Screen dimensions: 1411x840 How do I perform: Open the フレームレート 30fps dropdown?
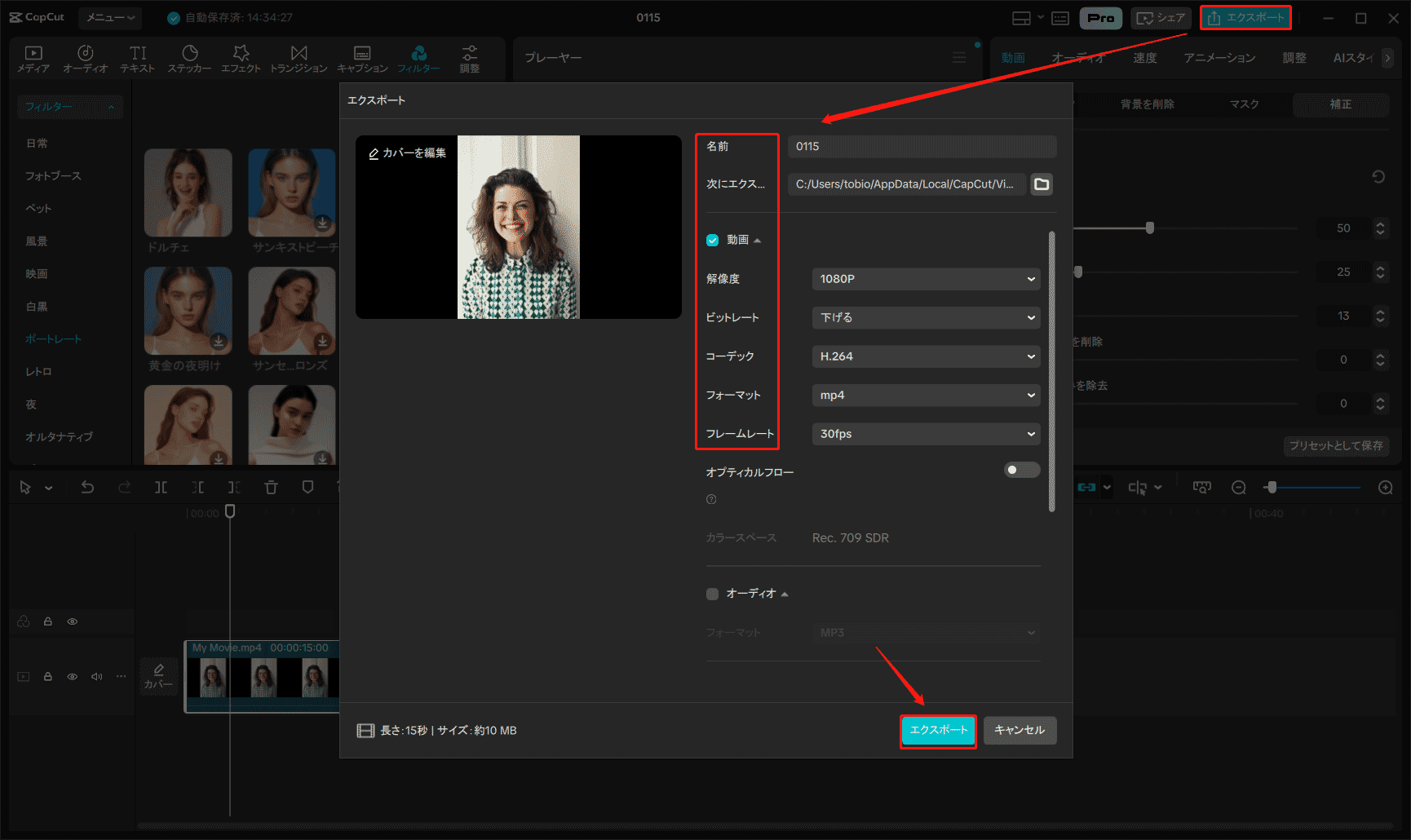[926, 434]
